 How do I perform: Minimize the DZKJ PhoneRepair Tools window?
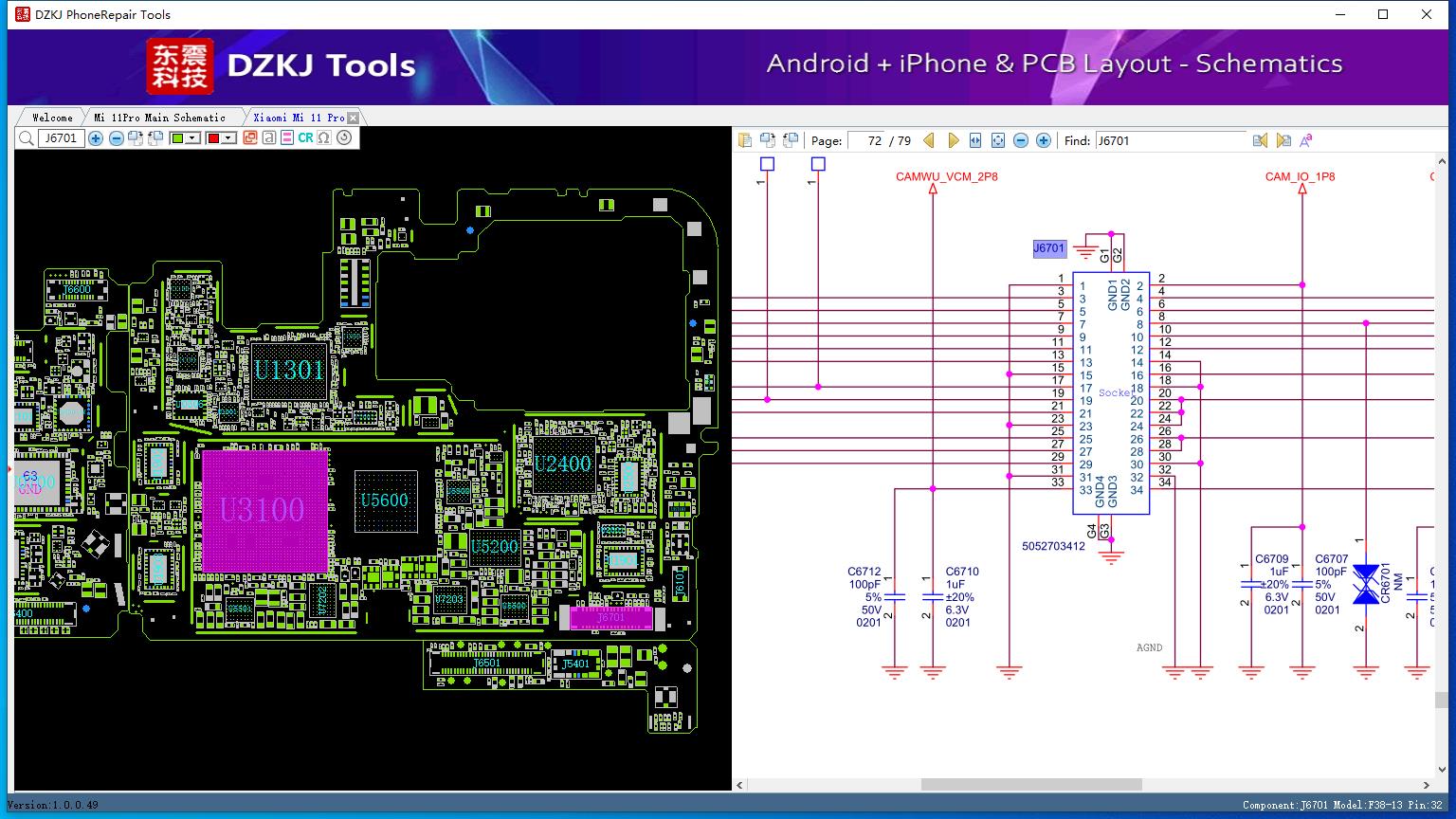click(1340, 14)
